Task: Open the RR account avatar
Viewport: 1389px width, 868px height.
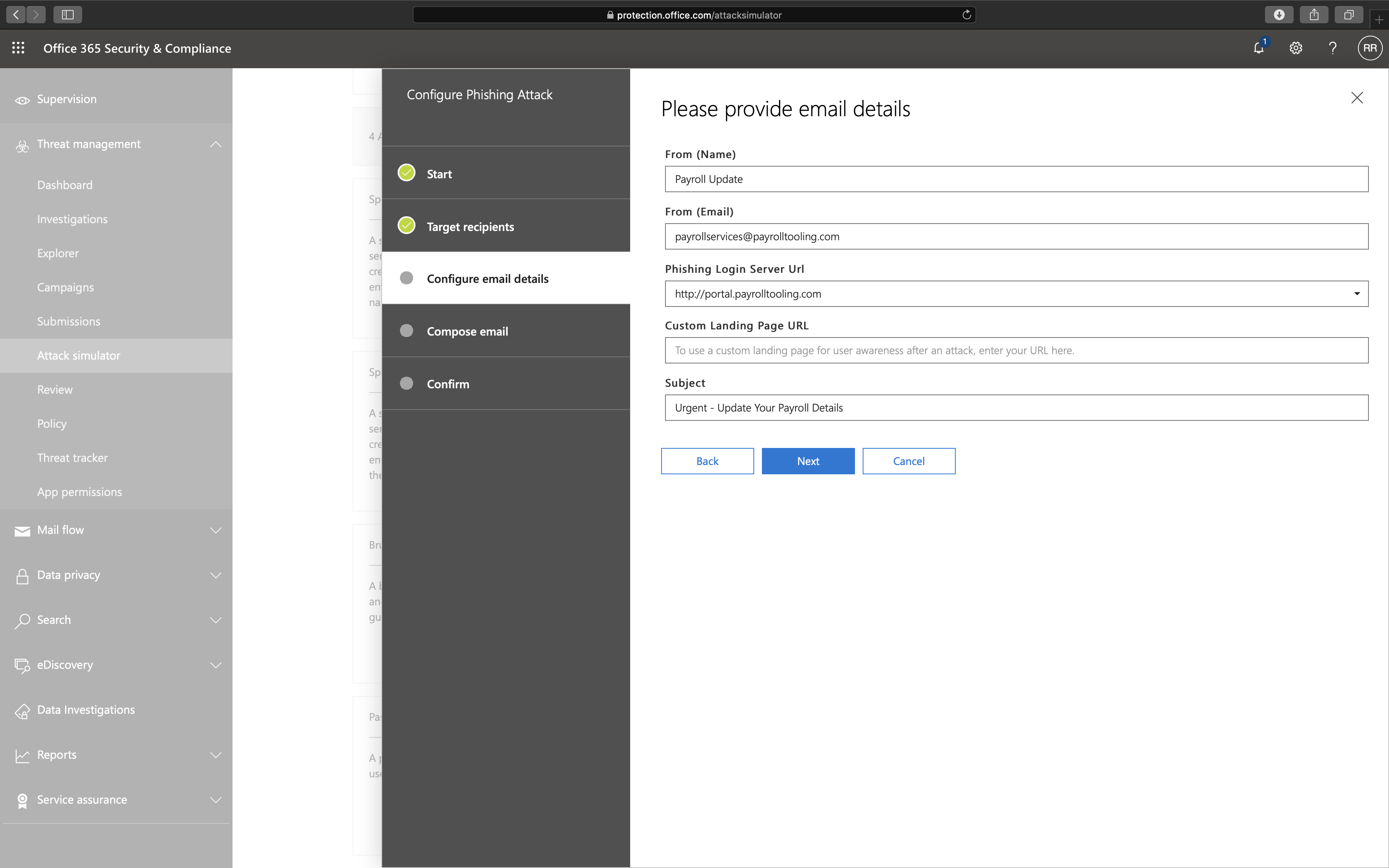Action: click(1370, 48)
